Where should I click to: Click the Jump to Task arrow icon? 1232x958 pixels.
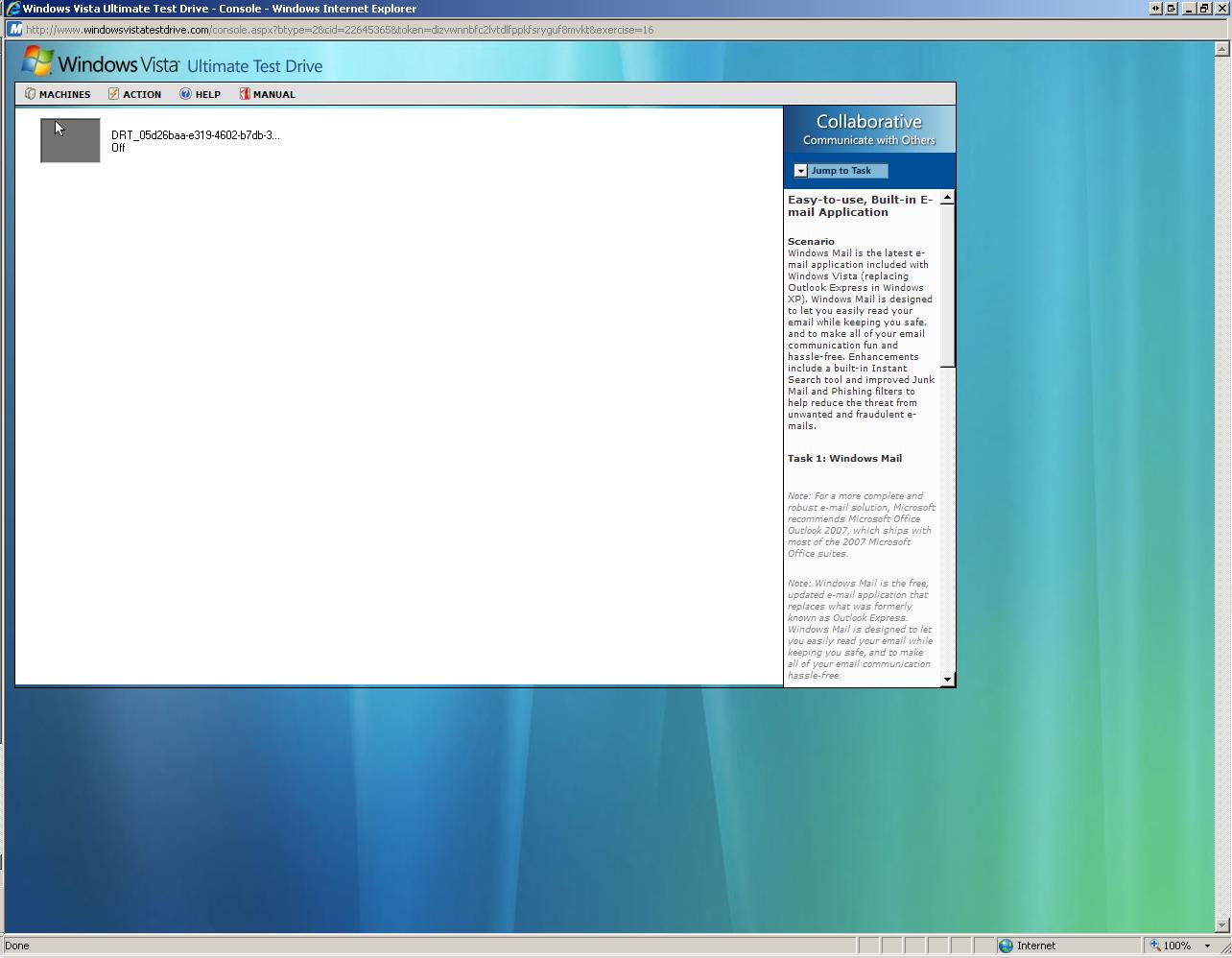(800, 171)
